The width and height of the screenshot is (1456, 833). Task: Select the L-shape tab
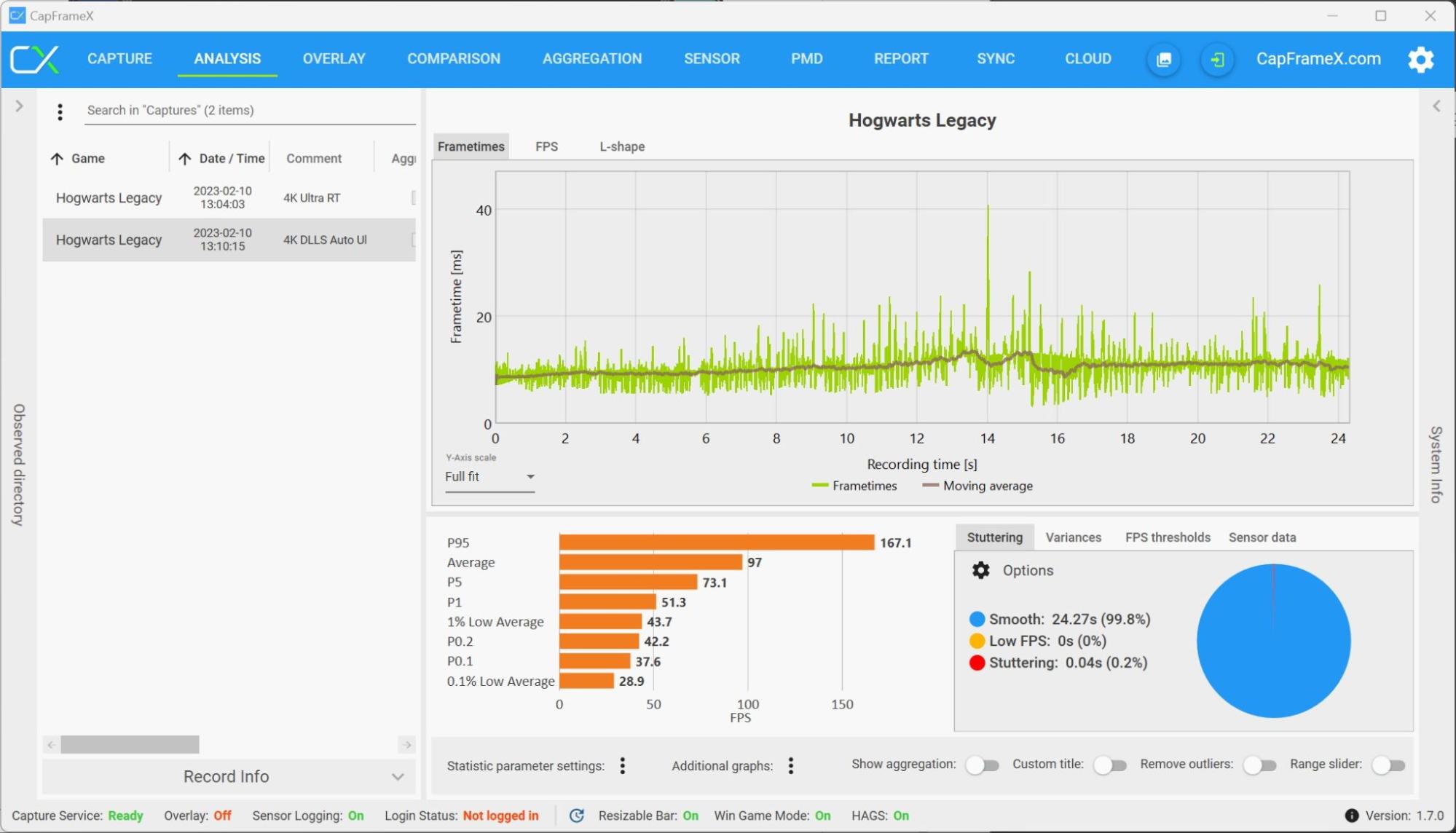(622, 146)
